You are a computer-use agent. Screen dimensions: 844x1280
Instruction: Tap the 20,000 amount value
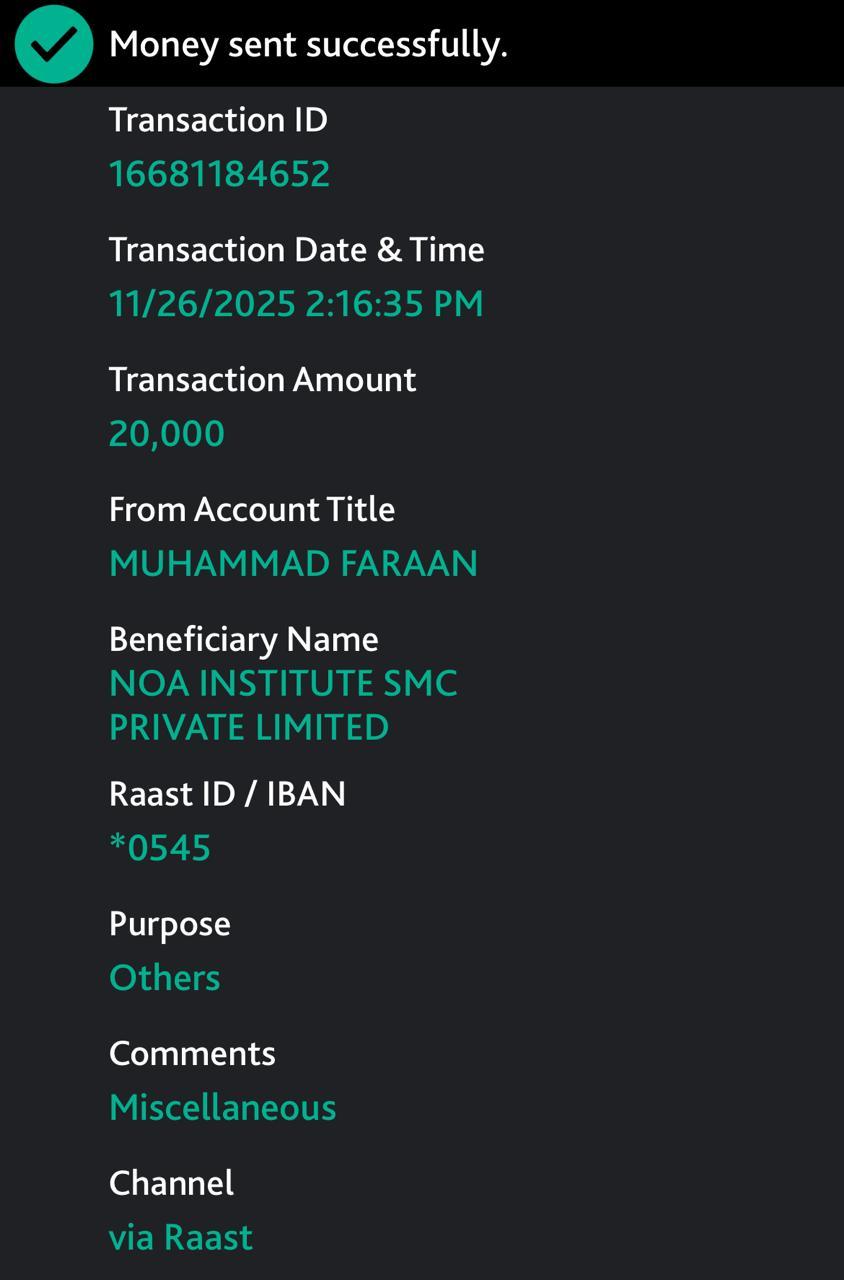coord(167,434)
